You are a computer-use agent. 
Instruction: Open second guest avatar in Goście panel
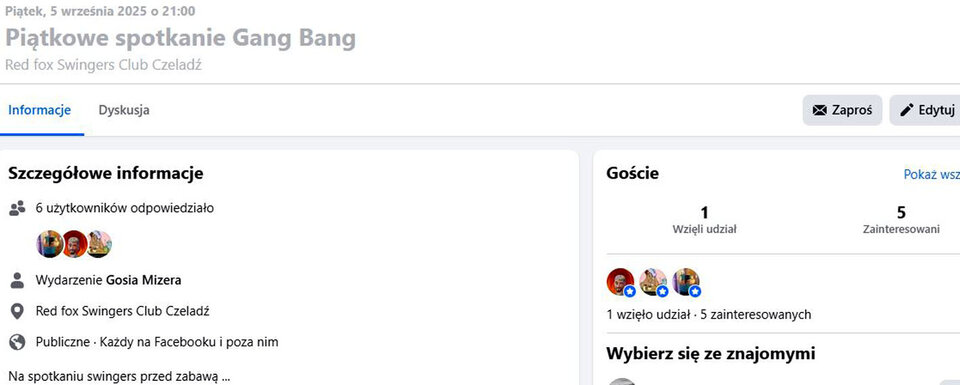pyautogui.click(x=653, y=282)
